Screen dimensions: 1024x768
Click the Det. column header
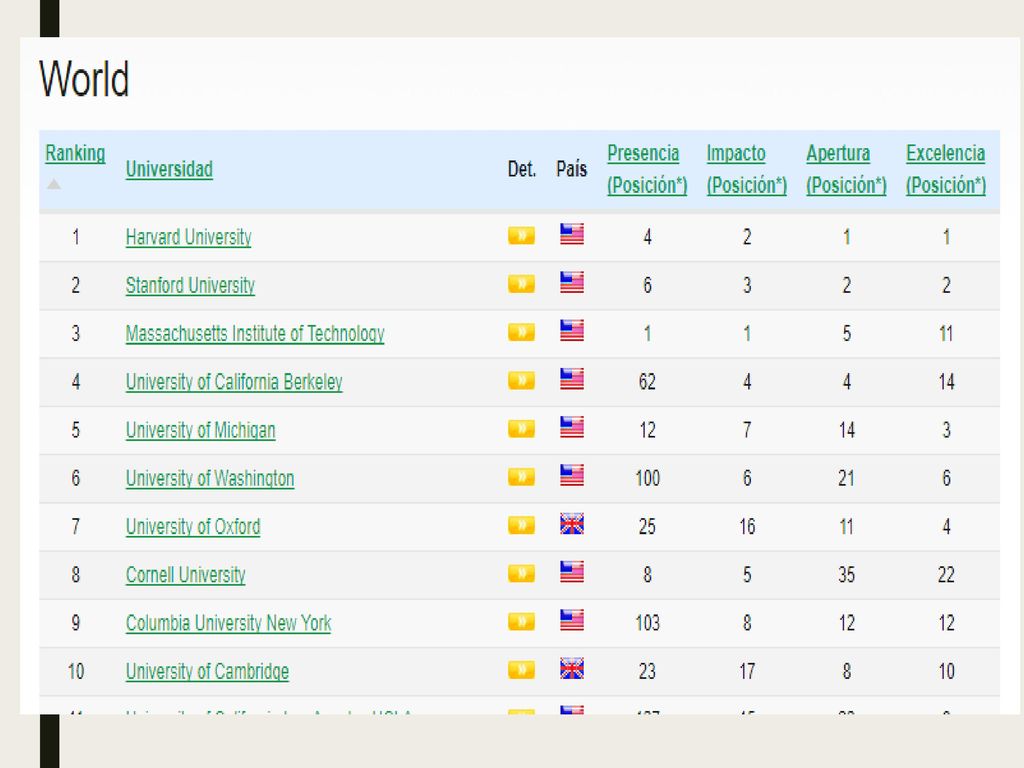tap(522, 169)
